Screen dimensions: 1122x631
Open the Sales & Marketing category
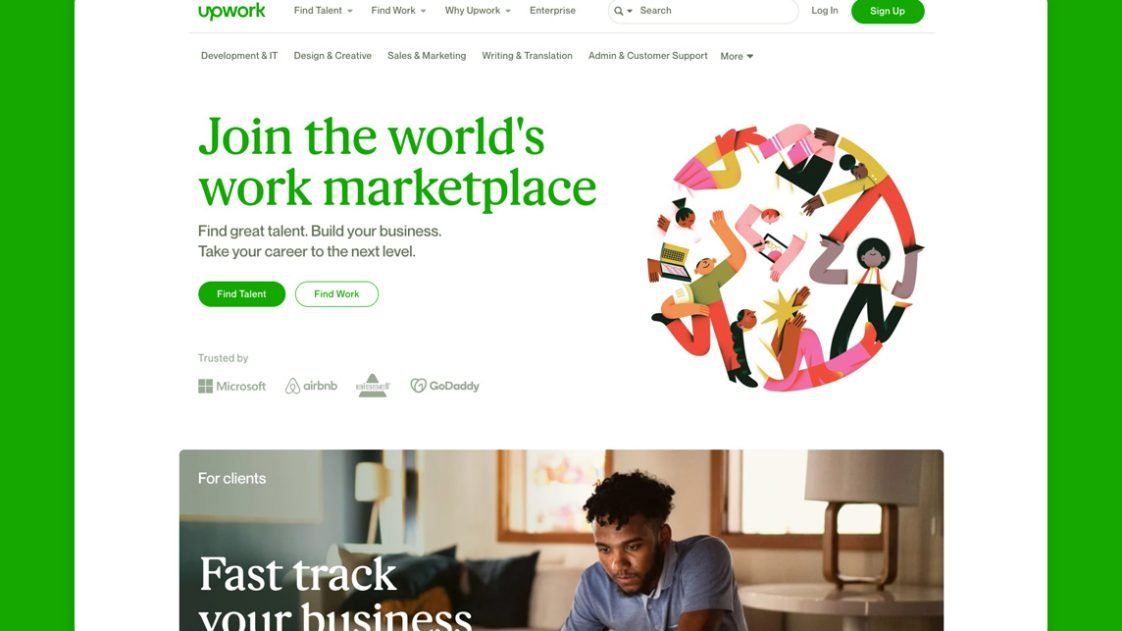pyautogui.click(x=426, y=56)
